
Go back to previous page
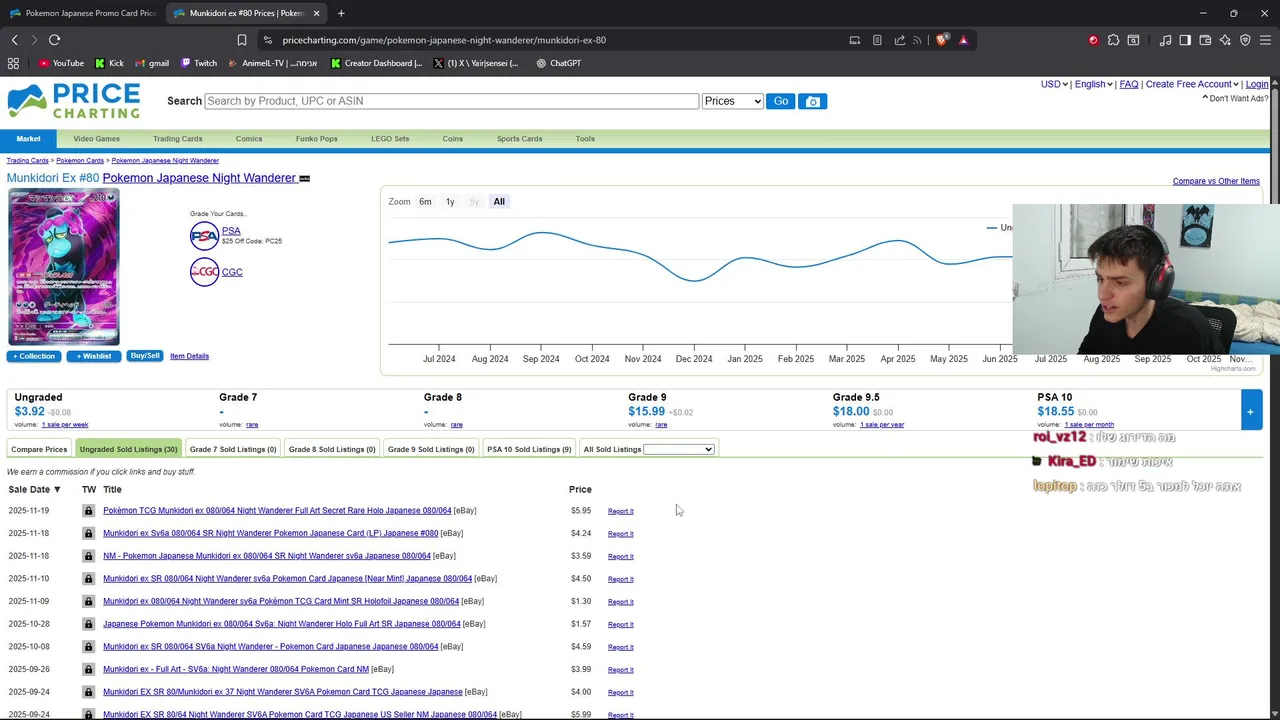click(x=14, y=40)
